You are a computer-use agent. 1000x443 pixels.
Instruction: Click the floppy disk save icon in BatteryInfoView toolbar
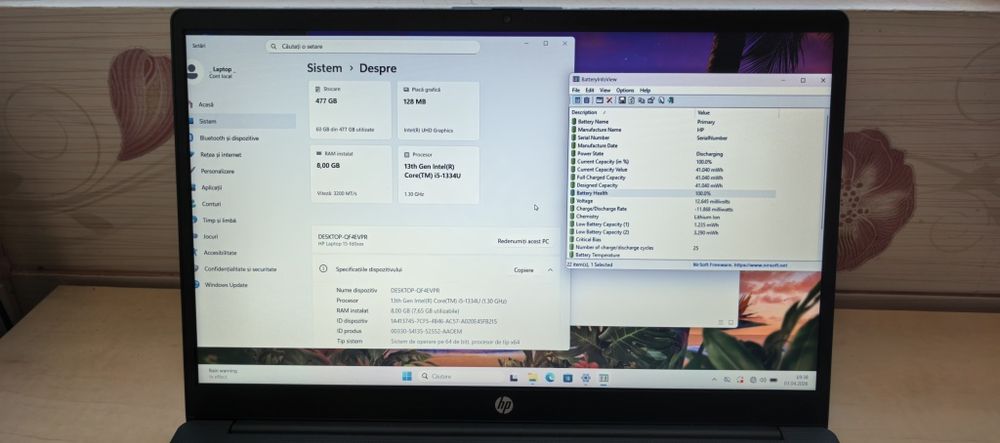coord(622,101)
